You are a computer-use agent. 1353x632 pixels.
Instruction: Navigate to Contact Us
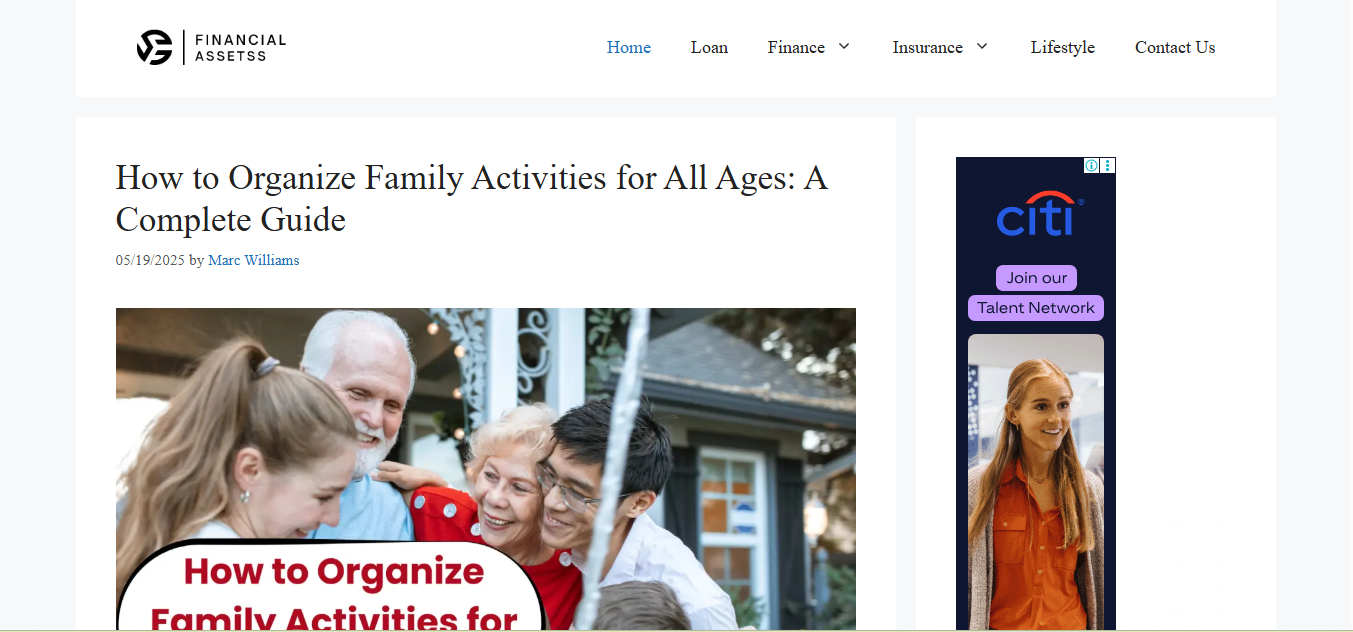(x=1175, y=47)
